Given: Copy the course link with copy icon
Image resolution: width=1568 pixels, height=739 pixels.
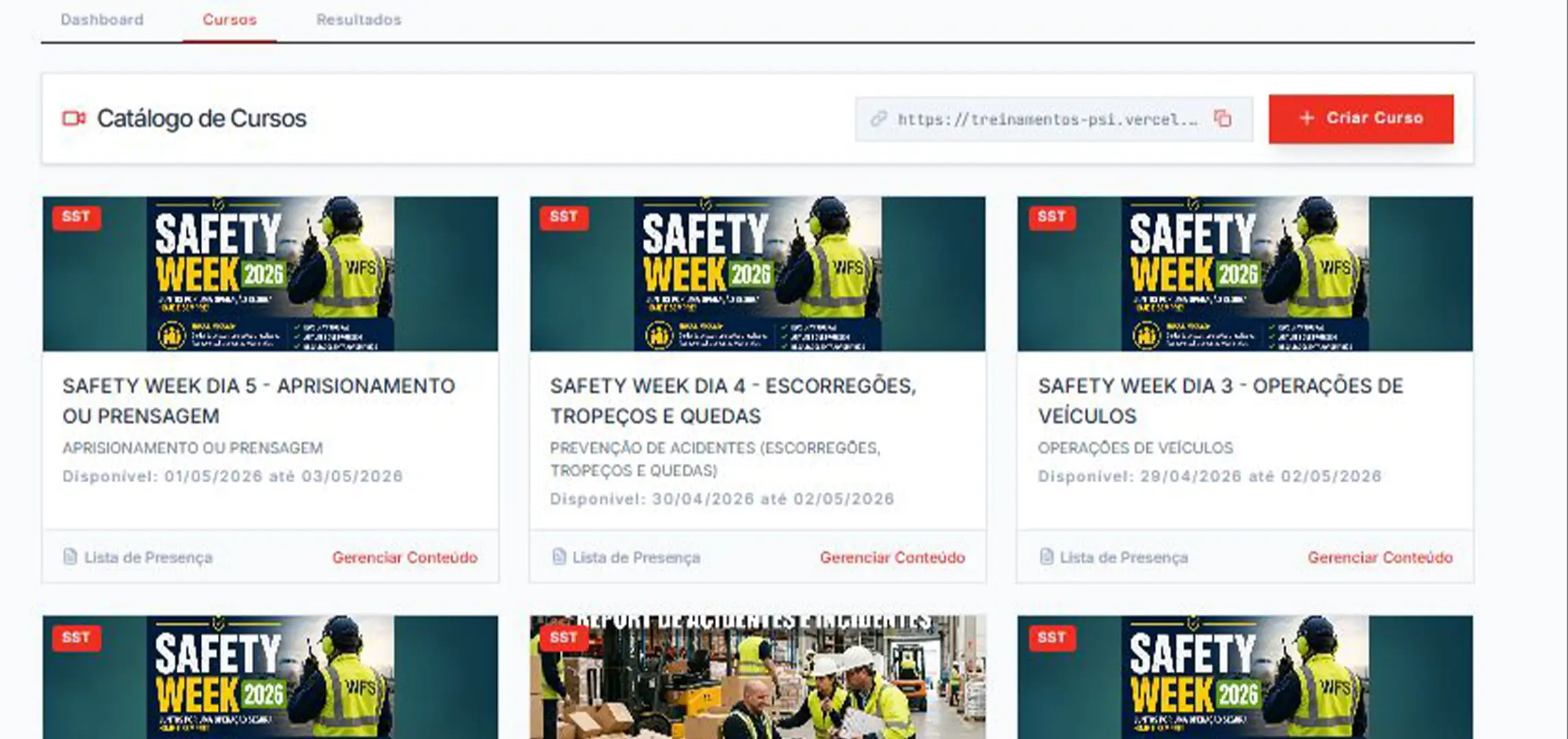Looking at the screenshot, I should 1223,118.
